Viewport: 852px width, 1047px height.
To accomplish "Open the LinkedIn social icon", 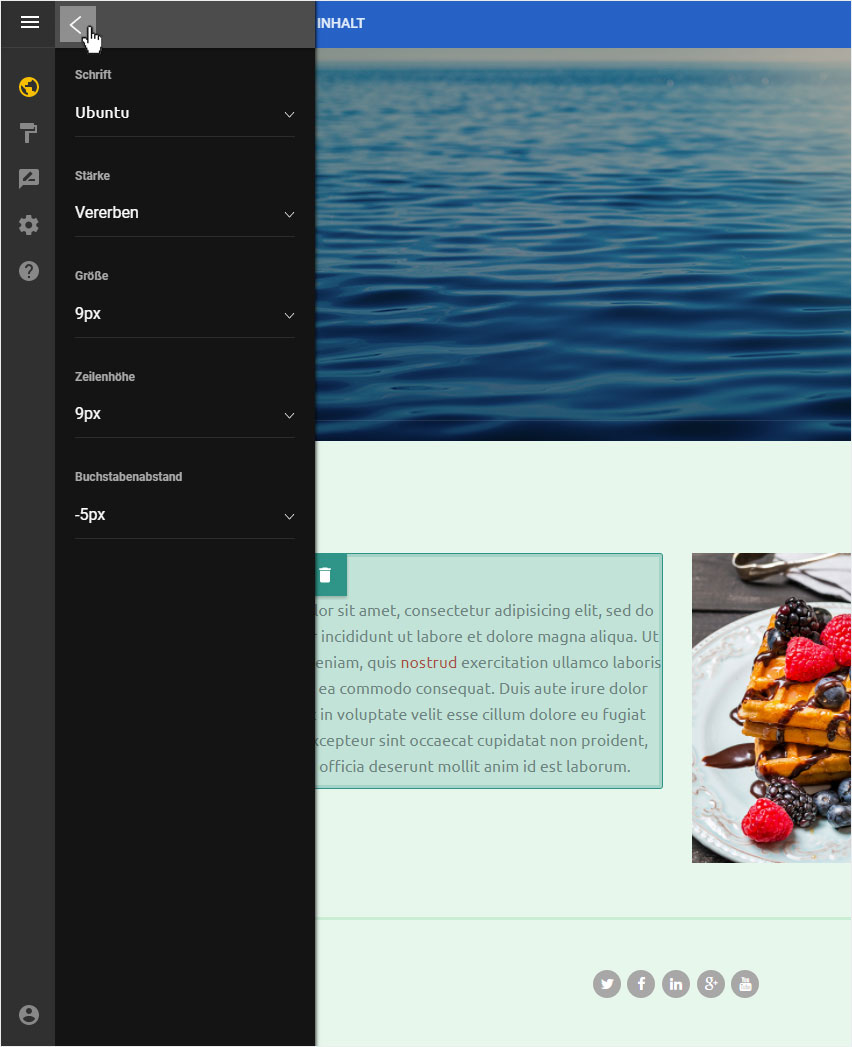I will [x=676, y=984].
